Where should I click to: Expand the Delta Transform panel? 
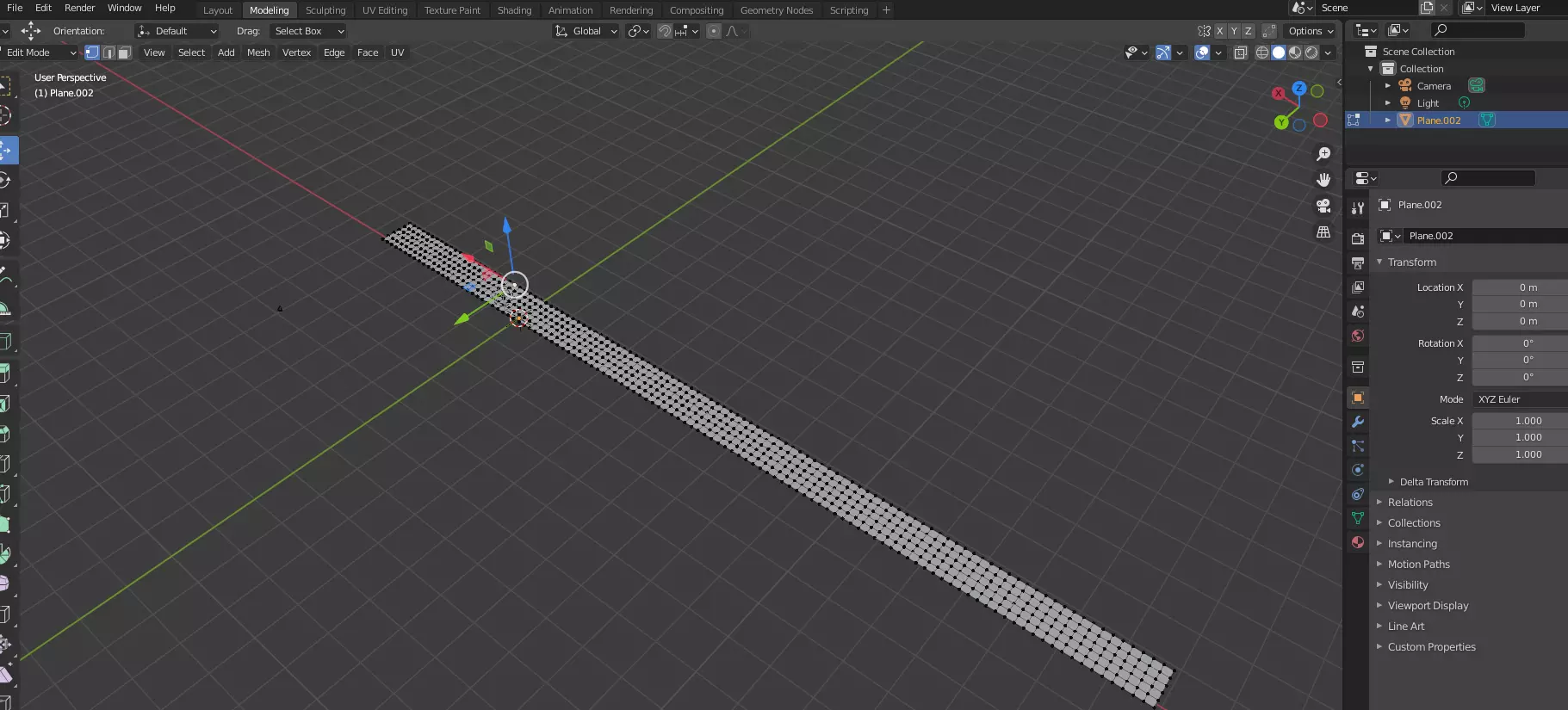1434,482
